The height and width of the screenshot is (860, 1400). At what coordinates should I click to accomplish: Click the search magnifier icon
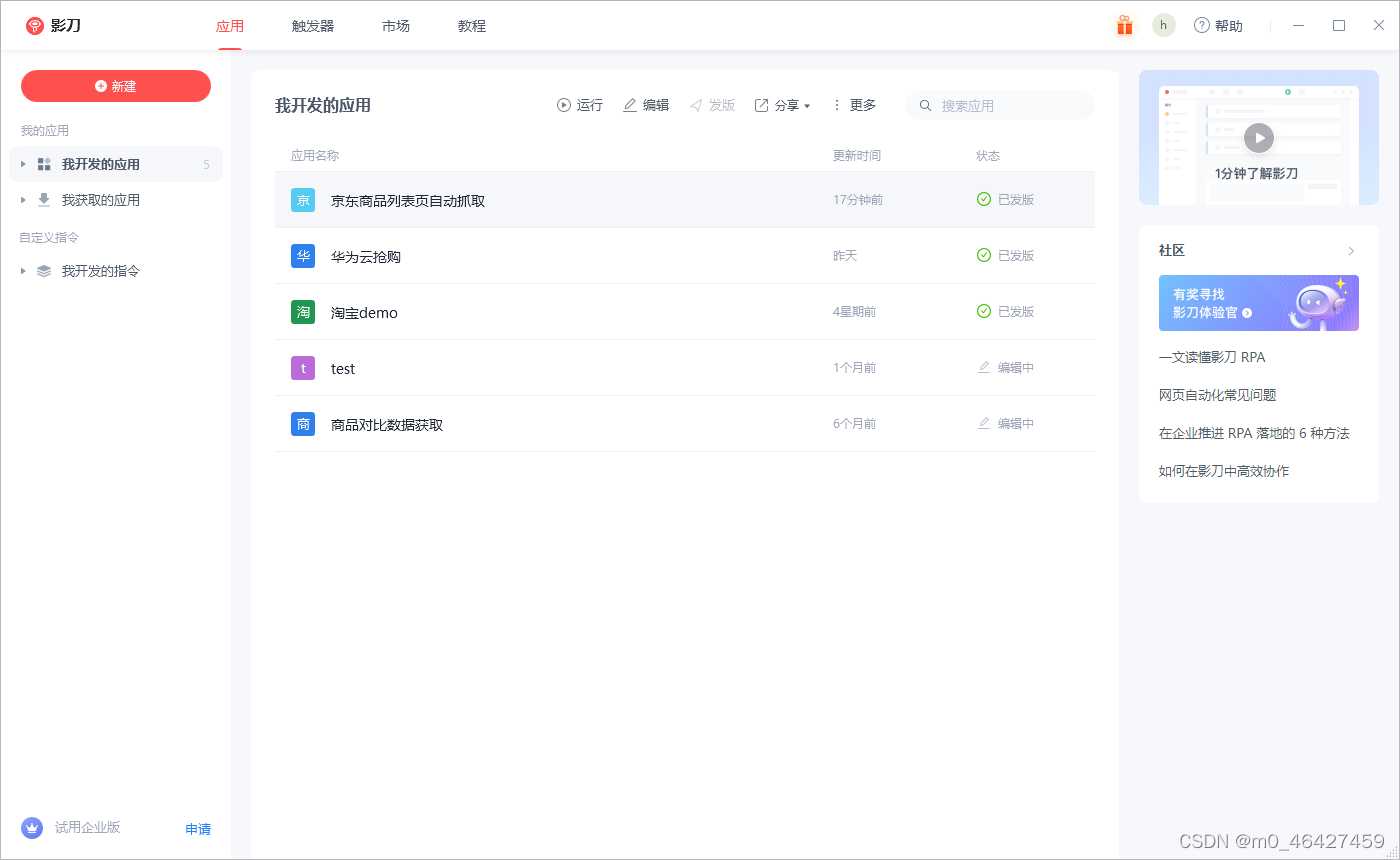pyautogui.click(x=925, y=105)
